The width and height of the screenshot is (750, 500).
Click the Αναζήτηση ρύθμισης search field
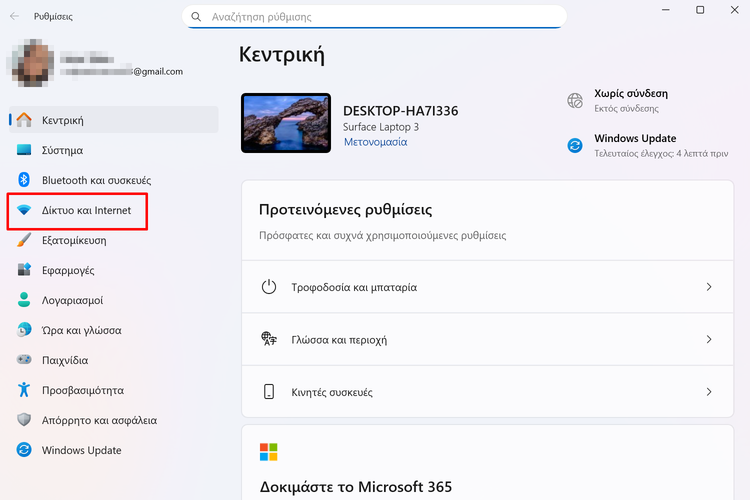(380, 17)
